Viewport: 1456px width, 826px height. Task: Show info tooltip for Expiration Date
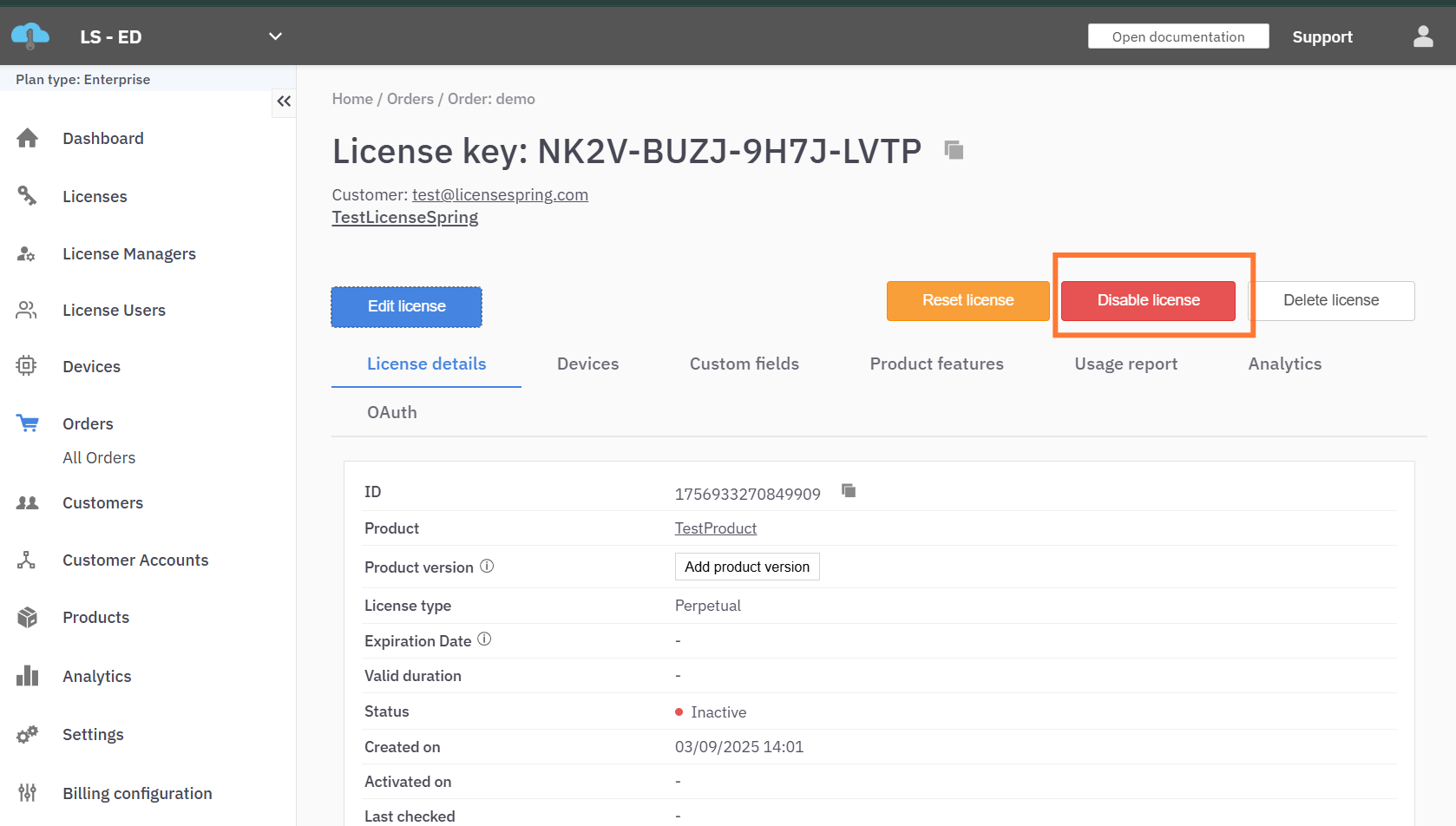pos(484,639)
